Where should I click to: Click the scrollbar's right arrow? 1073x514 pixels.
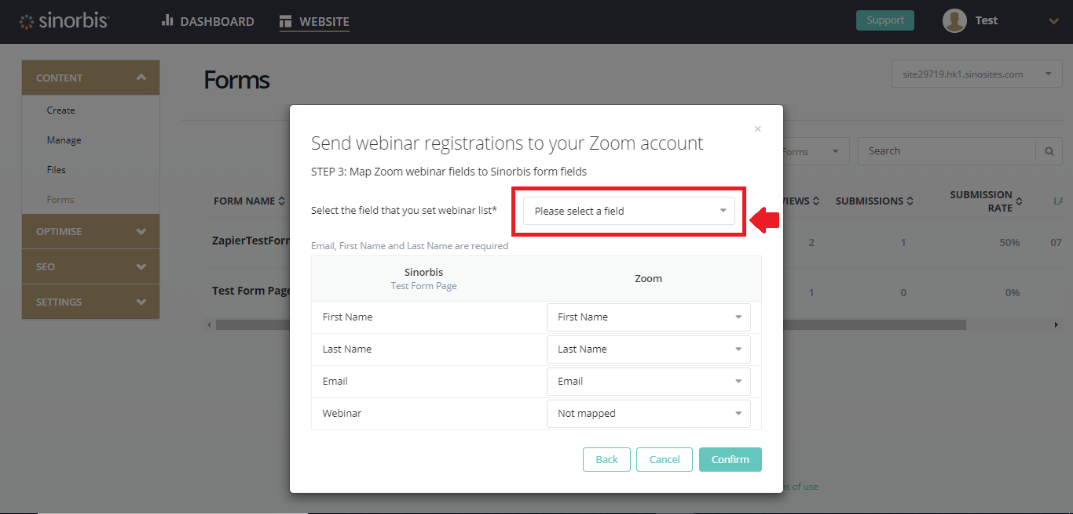coord(1055,324)
